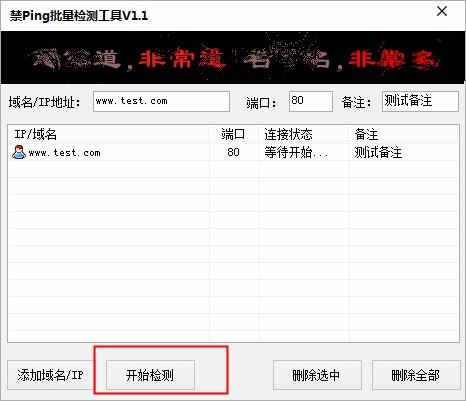
Task: Click port value 80 in the list row
Action: pos(233,152)
